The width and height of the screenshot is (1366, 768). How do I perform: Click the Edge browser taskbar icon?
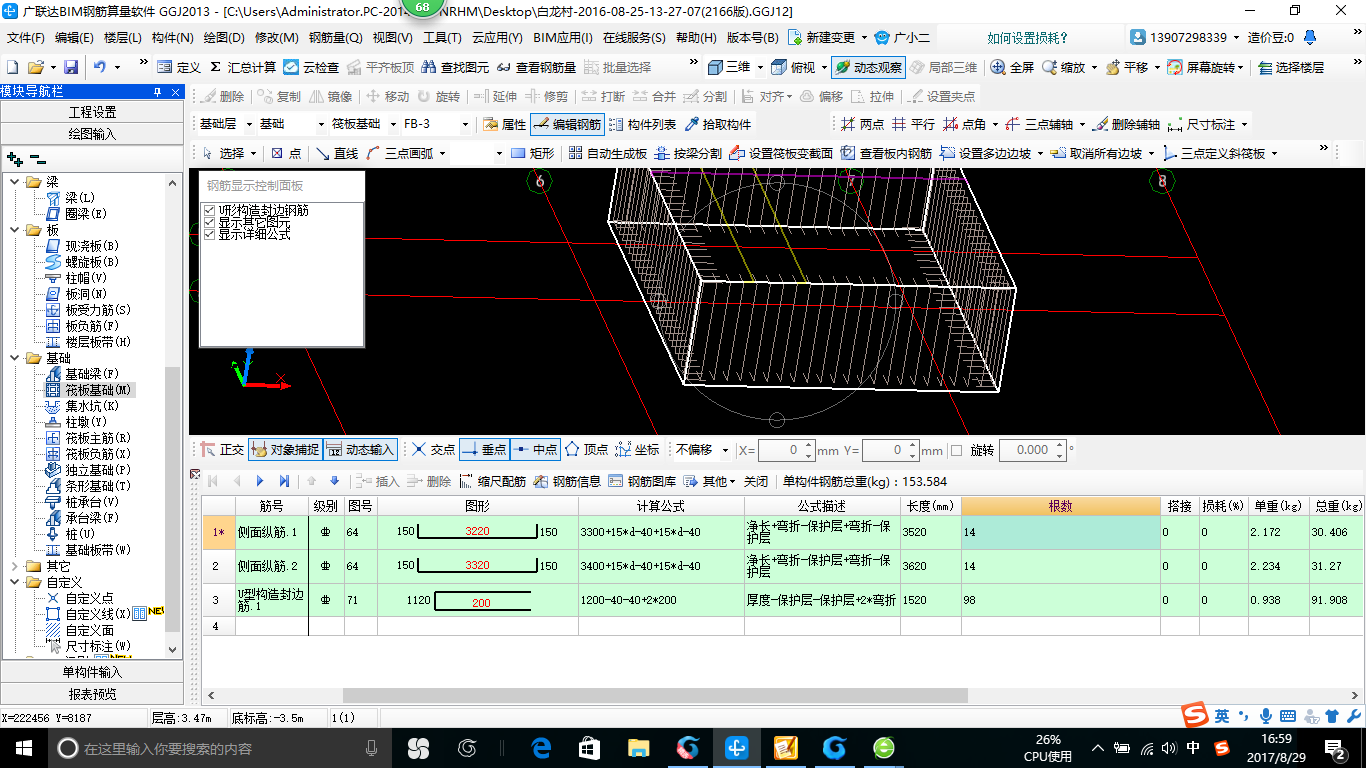click(x=542, y=748)
